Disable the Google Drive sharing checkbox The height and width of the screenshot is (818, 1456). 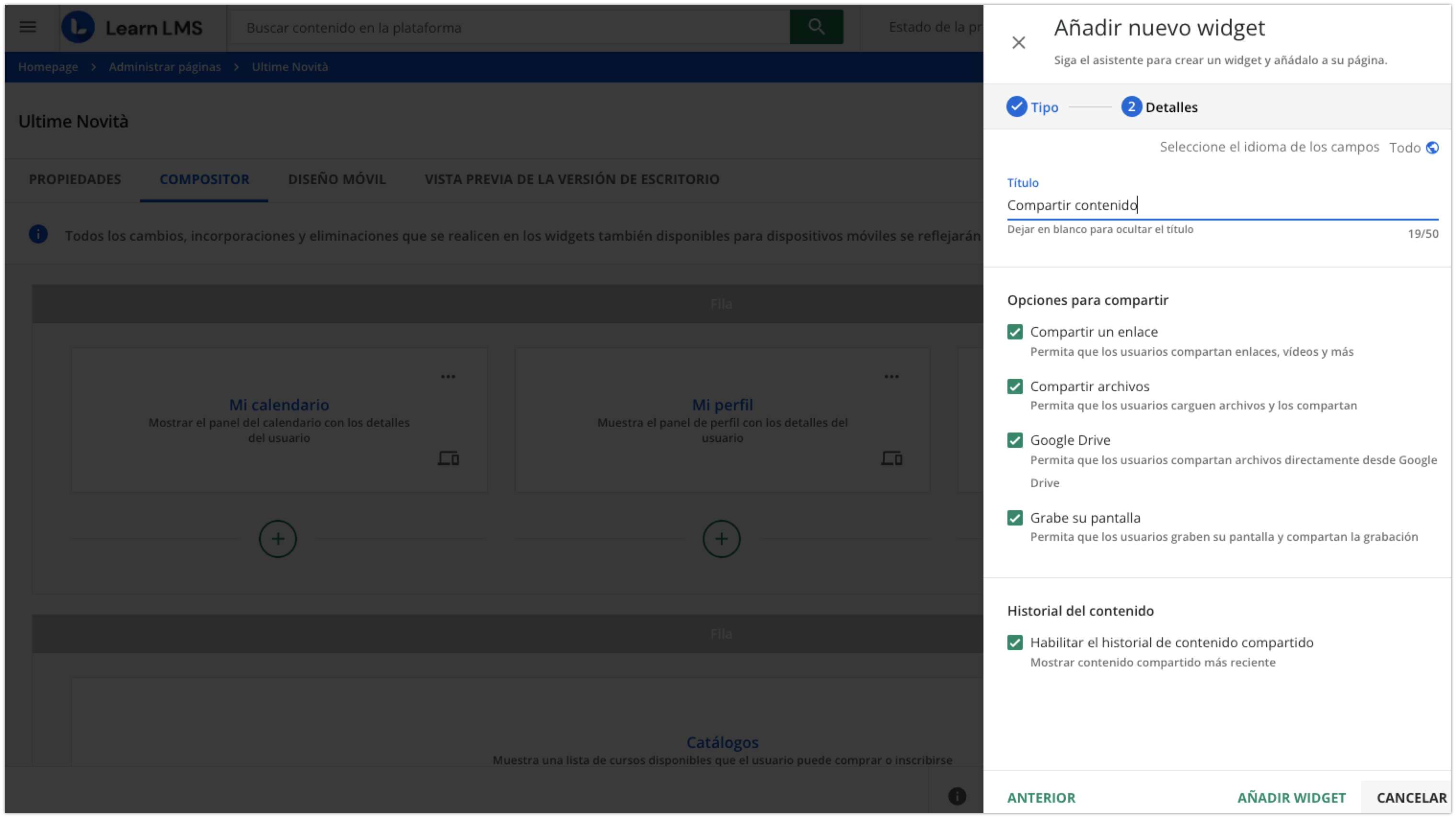coord(1015,440)
